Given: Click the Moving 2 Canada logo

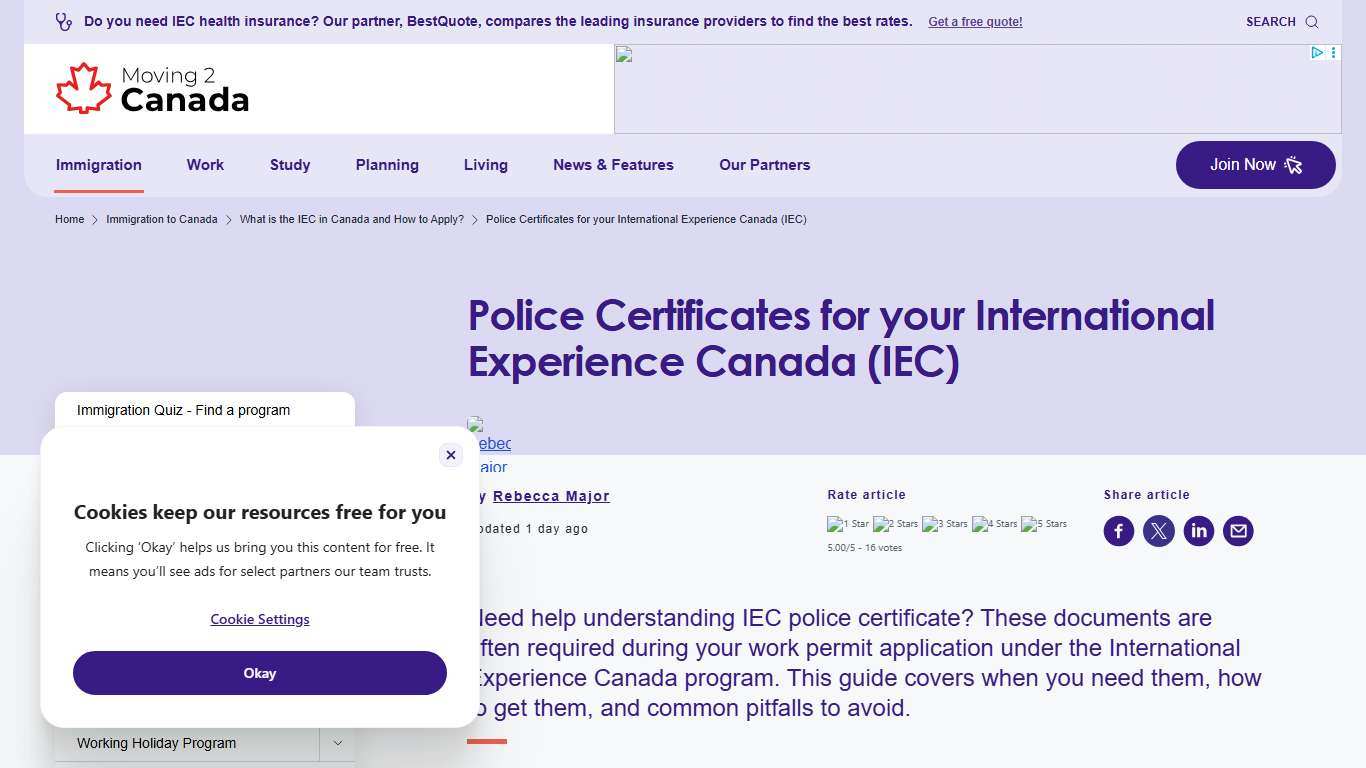Looking at the screenshot, I should [152, 88].
